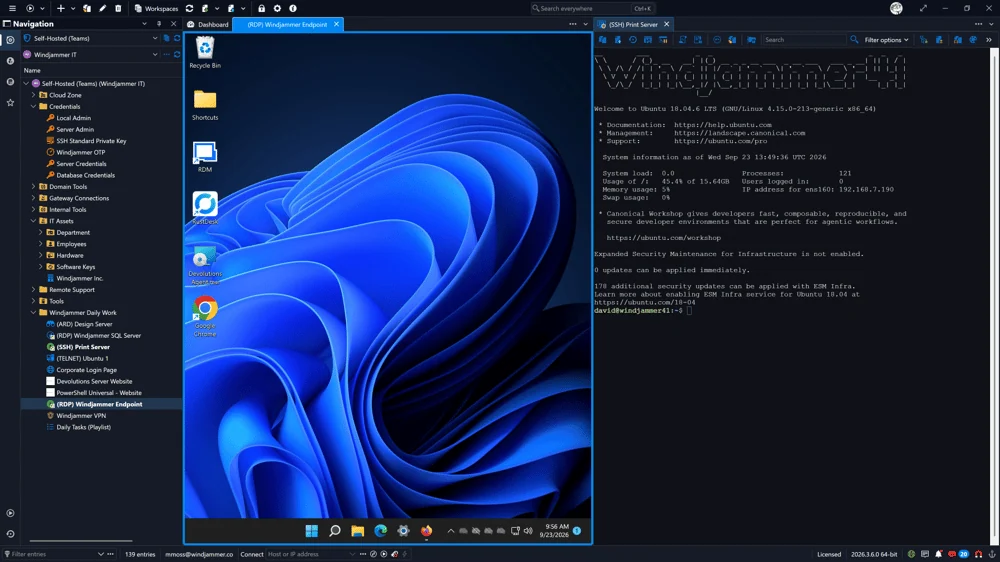Expand the Domain Tools folder

(x=34, y=187)
